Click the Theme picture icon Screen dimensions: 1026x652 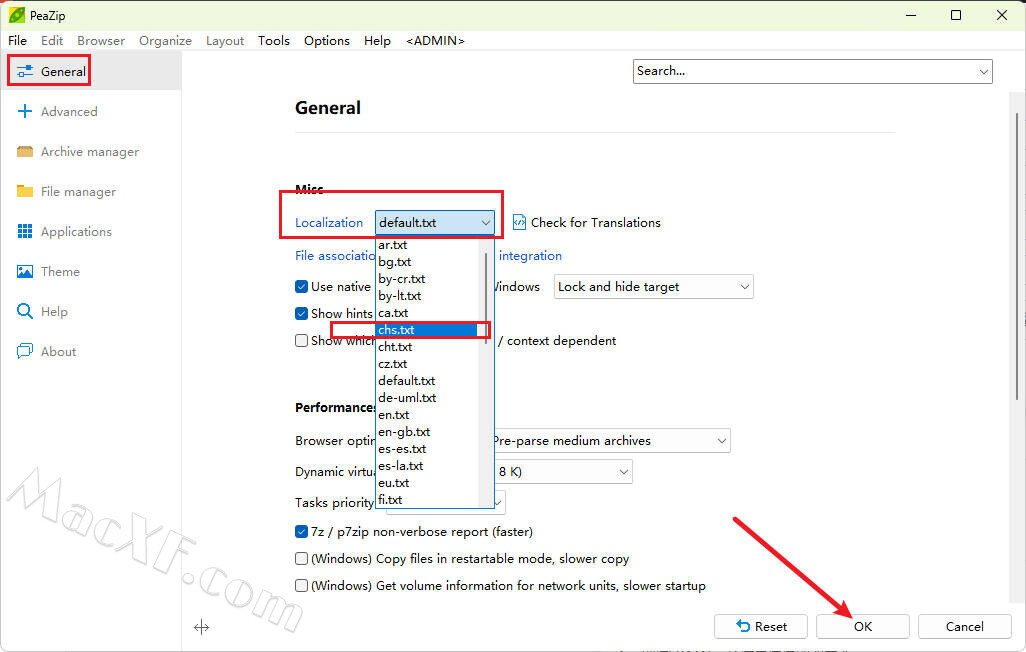pyautogui.click(x=25, y=271)
